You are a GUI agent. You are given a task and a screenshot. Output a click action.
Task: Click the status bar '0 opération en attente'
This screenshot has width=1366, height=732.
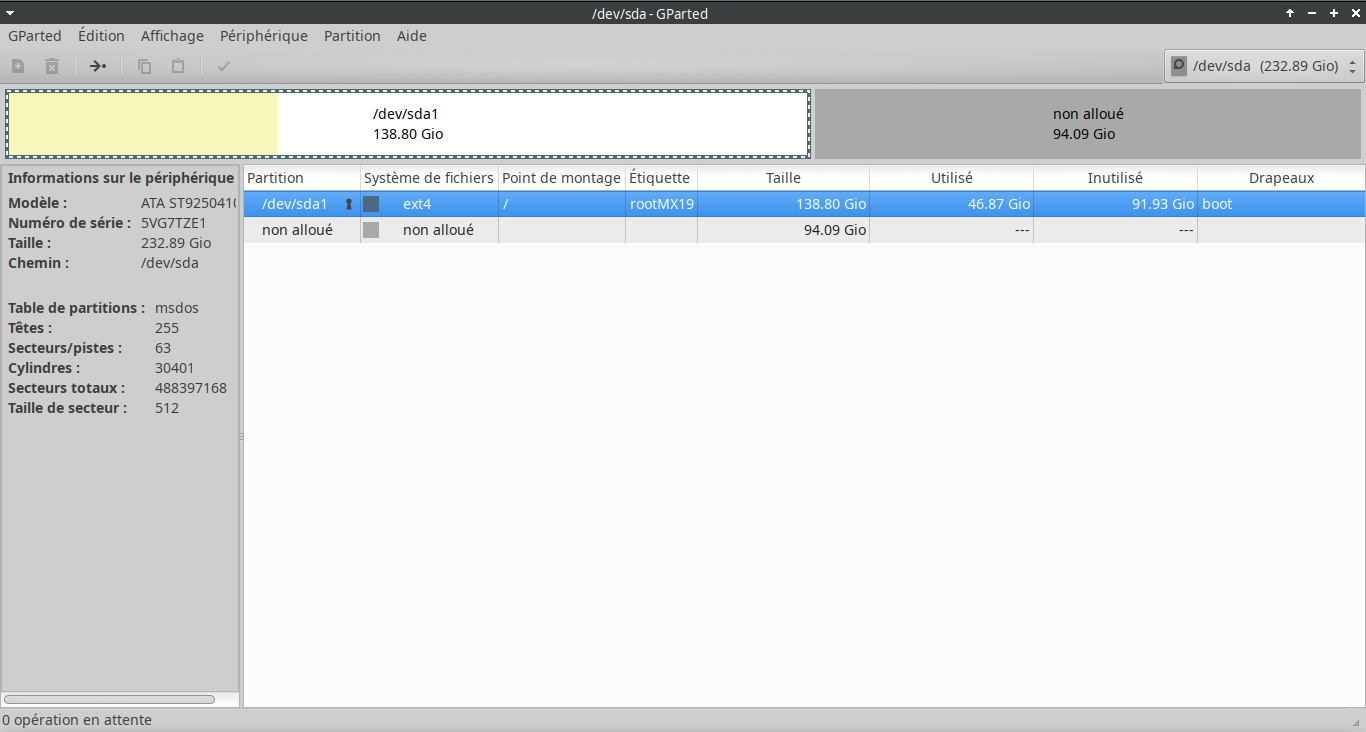coord(77,720)
